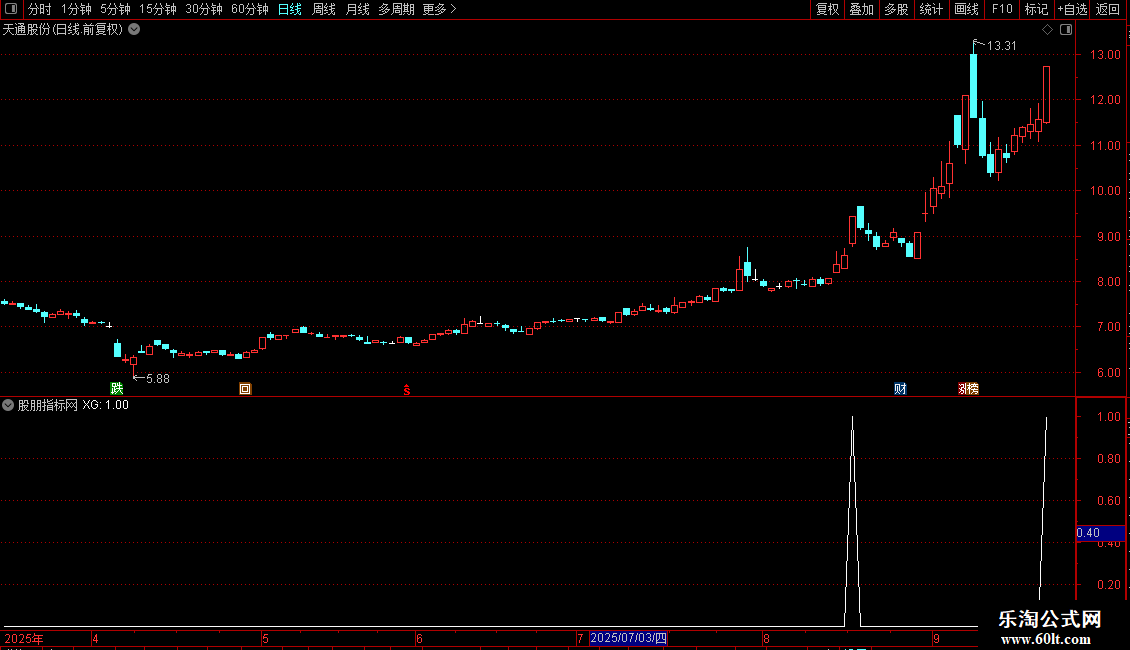Select the 15分钟 period tab
Viewport: 1130px width, 650px height.
coord(157,9)
